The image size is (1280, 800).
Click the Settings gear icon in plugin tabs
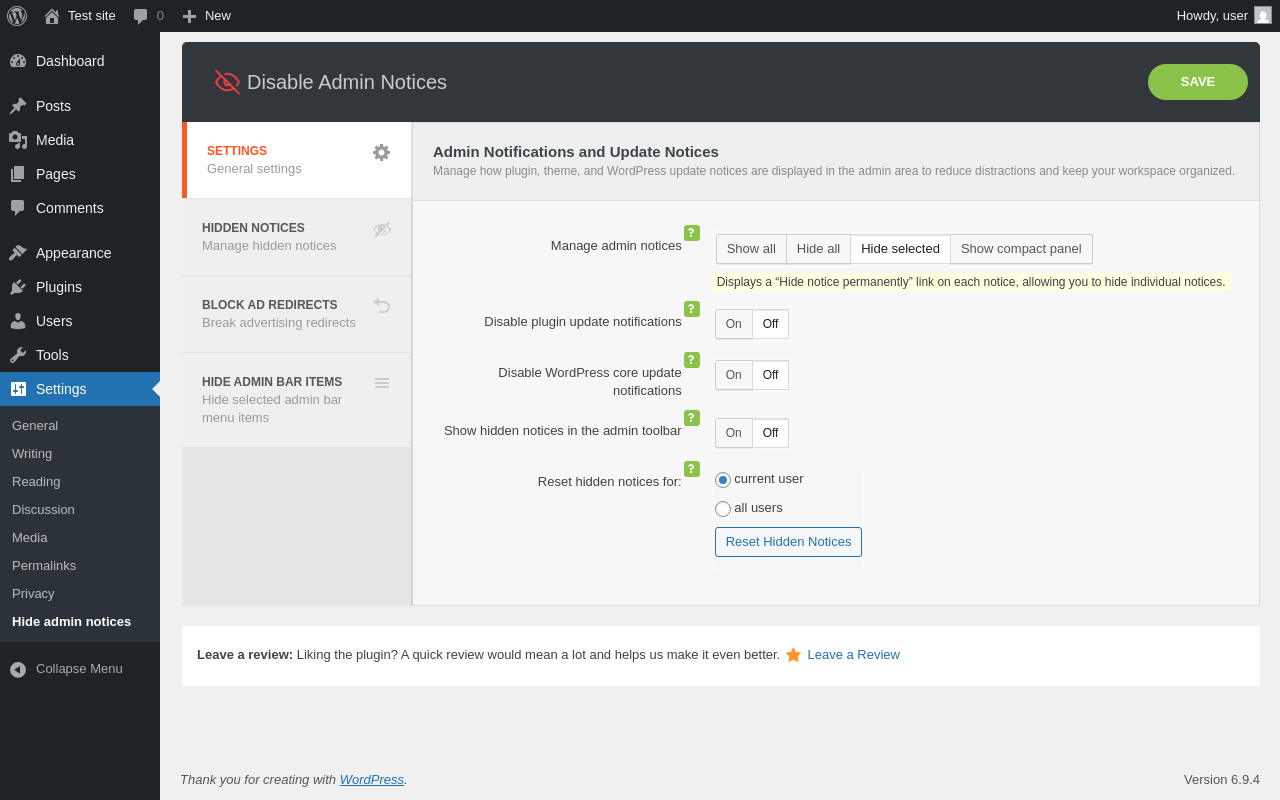click(x=381, y=152)
